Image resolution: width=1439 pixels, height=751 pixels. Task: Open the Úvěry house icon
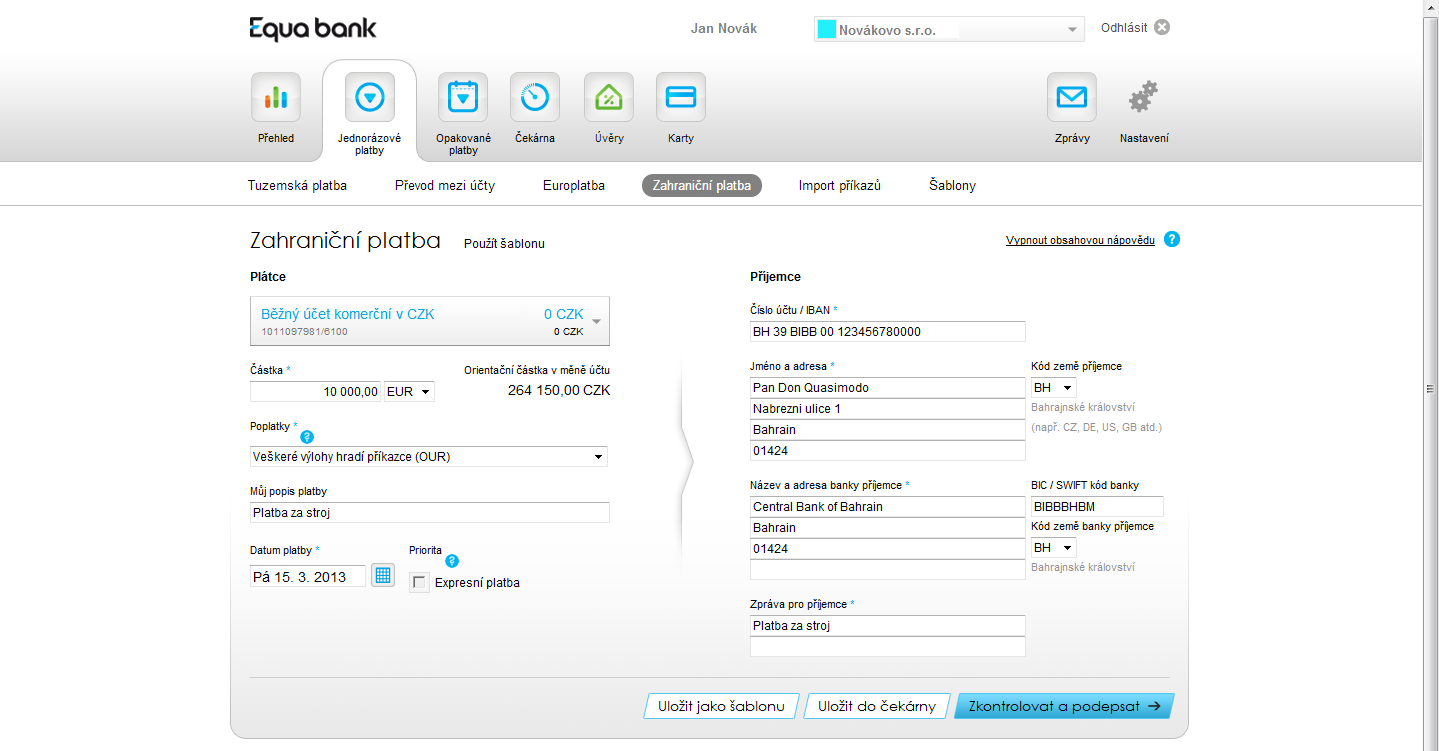[x=609, y=97]
